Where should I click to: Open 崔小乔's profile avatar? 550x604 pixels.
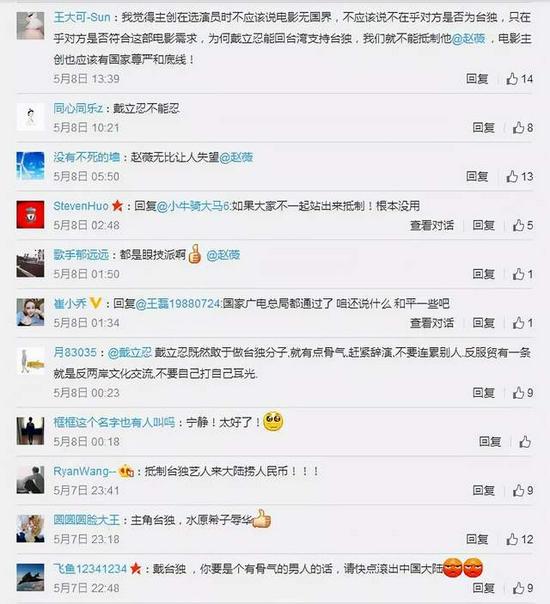tap(30, 312)
